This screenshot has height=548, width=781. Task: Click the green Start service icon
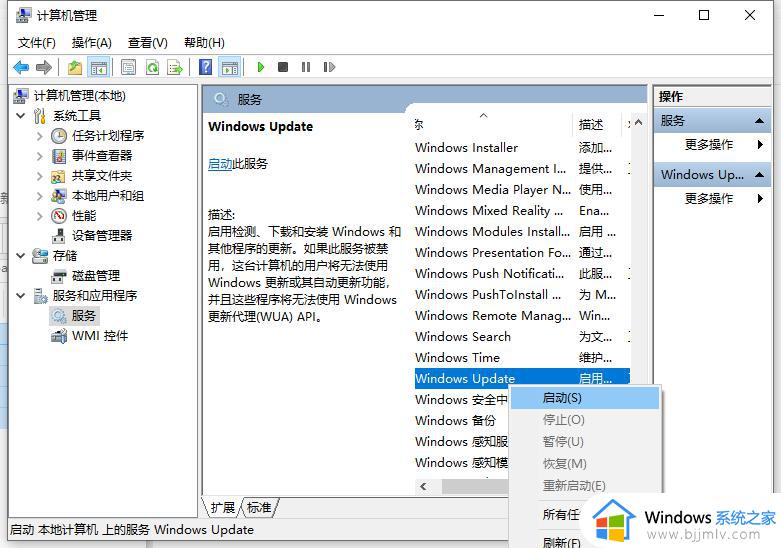point(260,67)
